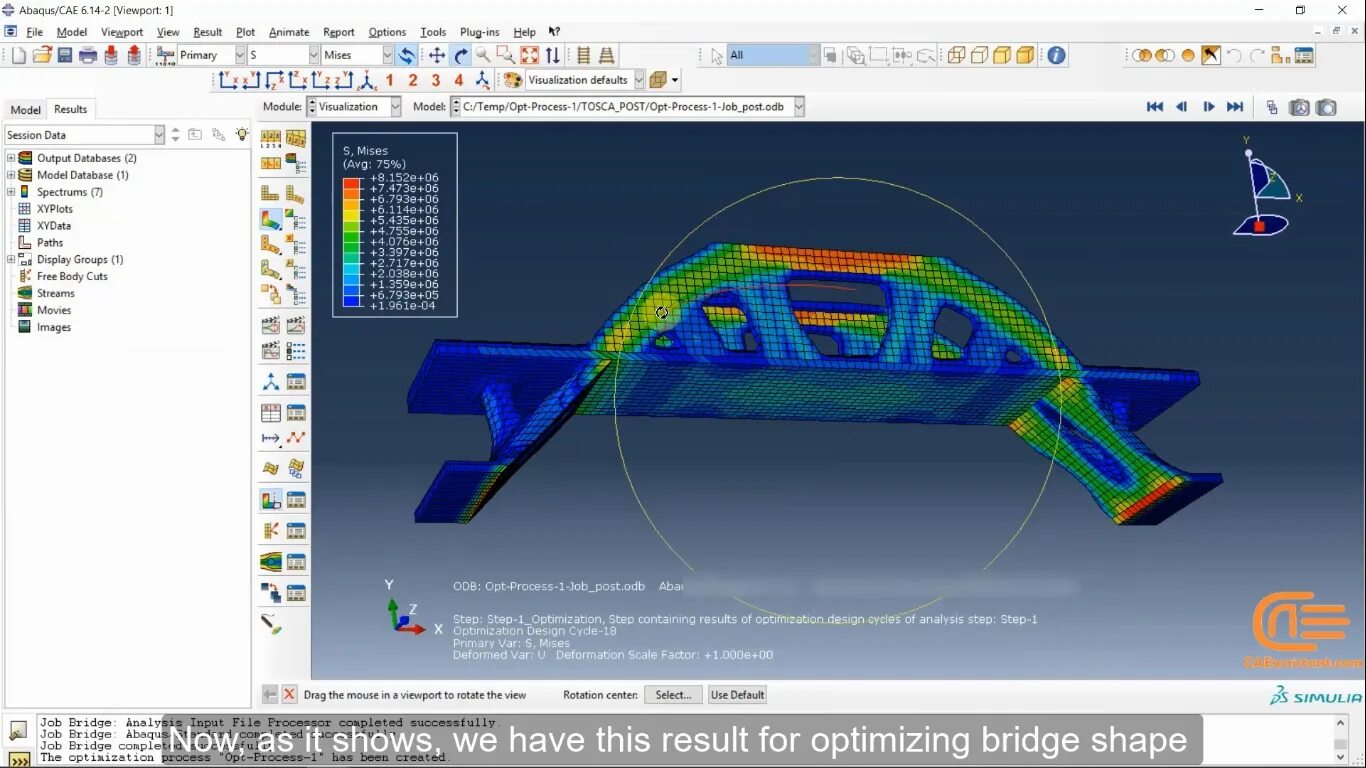Open the Session Data dropdown

click(159, 134)
